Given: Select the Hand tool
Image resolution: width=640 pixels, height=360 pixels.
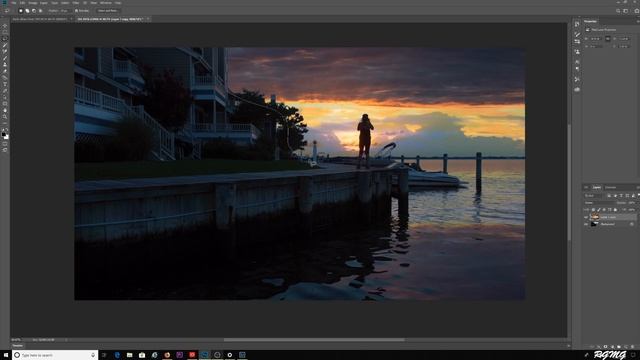Looking at the screenshot, I should tap(5, 110).
